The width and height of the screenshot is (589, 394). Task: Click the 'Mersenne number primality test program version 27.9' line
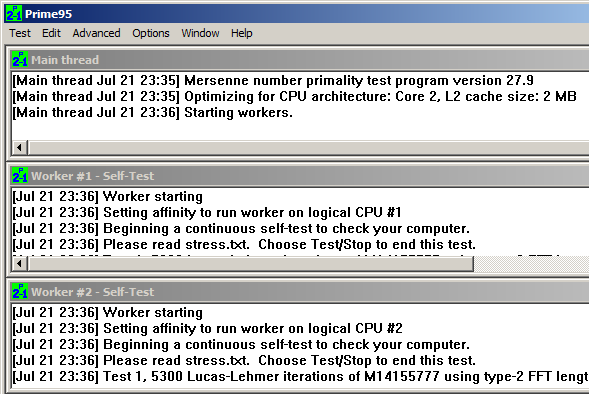tap(273, 80)
